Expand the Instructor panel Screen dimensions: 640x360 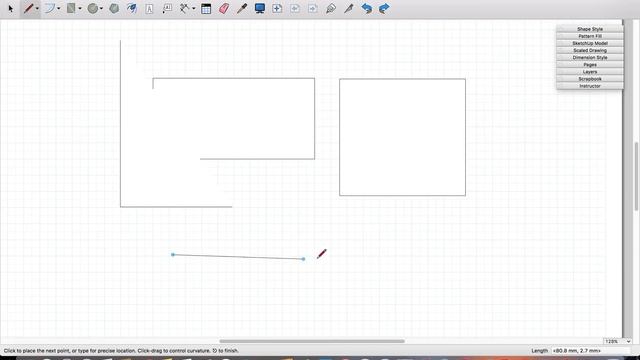590,86
